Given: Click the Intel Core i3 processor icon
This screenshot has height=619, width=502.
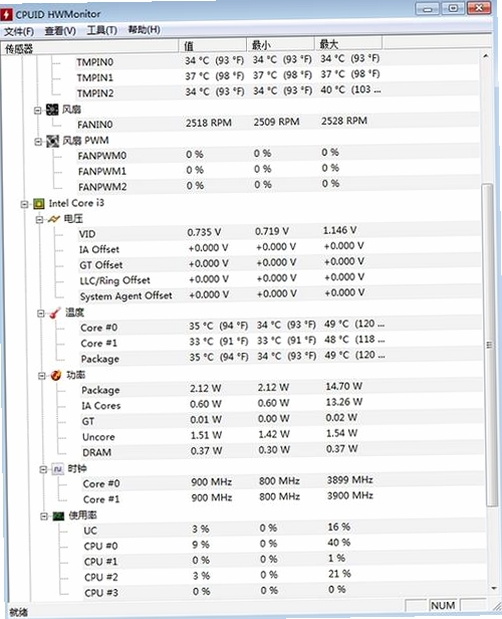Looking at the screenshot, I should (39, 204).
